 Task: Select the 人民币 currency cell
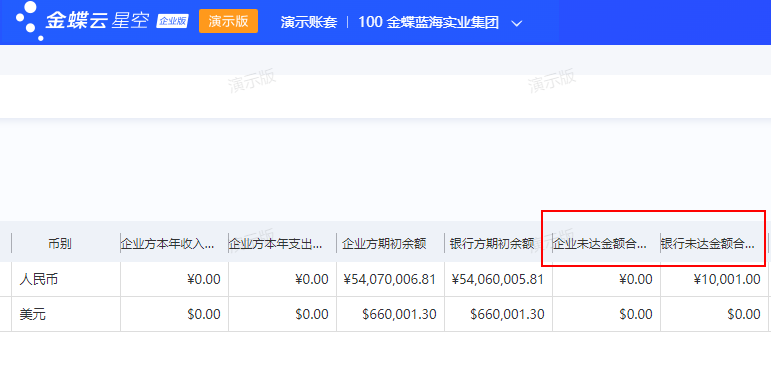click(x=66, y=279)
